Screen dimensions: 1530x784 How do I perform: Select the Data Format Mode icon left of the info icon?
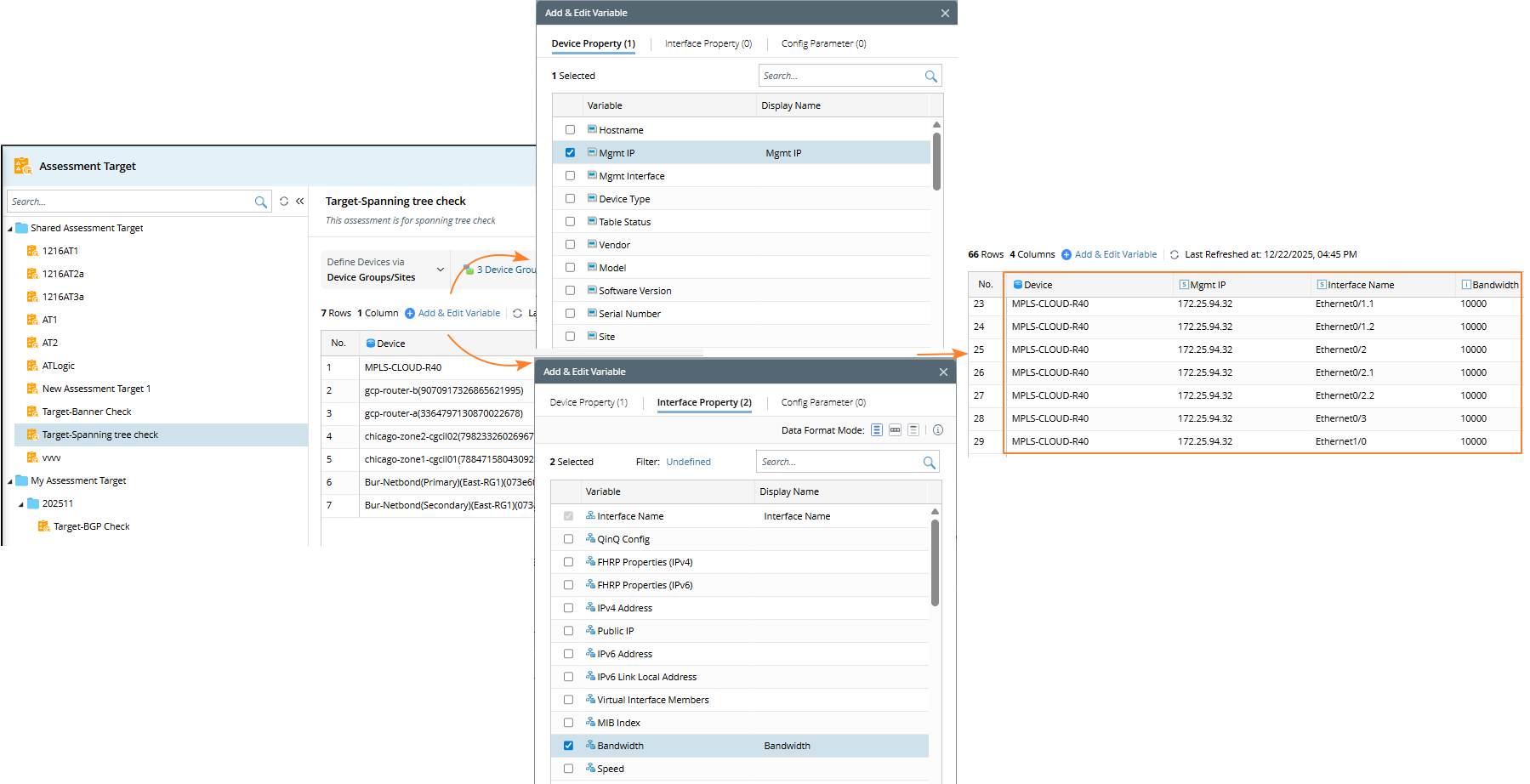[913, 430]
